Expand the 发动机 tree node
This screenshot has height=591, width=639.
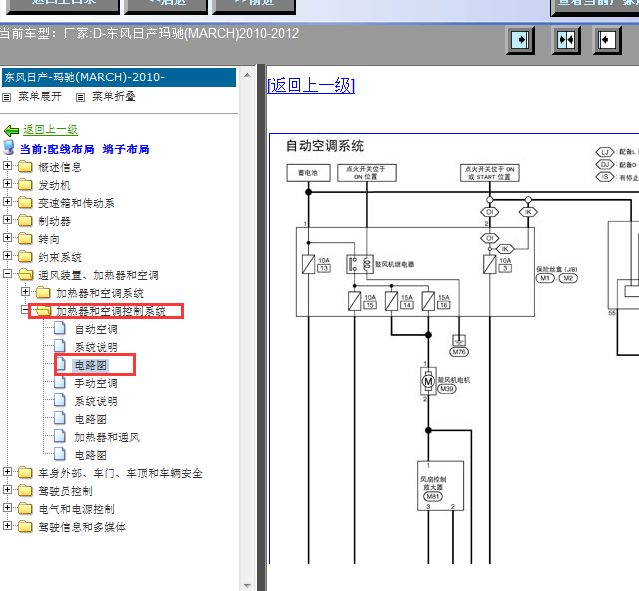7,184
